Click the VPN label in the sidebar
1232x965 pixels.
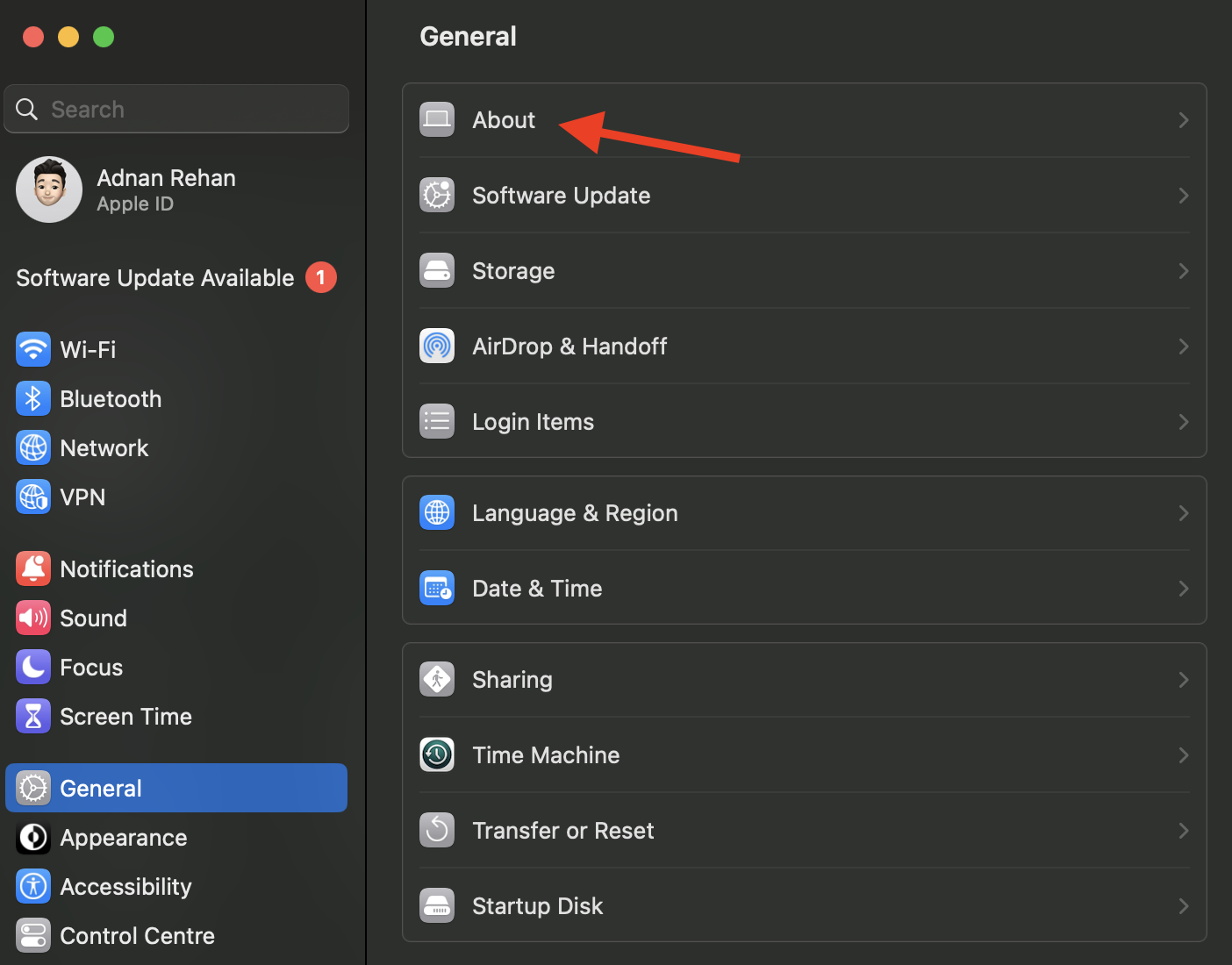point(82,497)
